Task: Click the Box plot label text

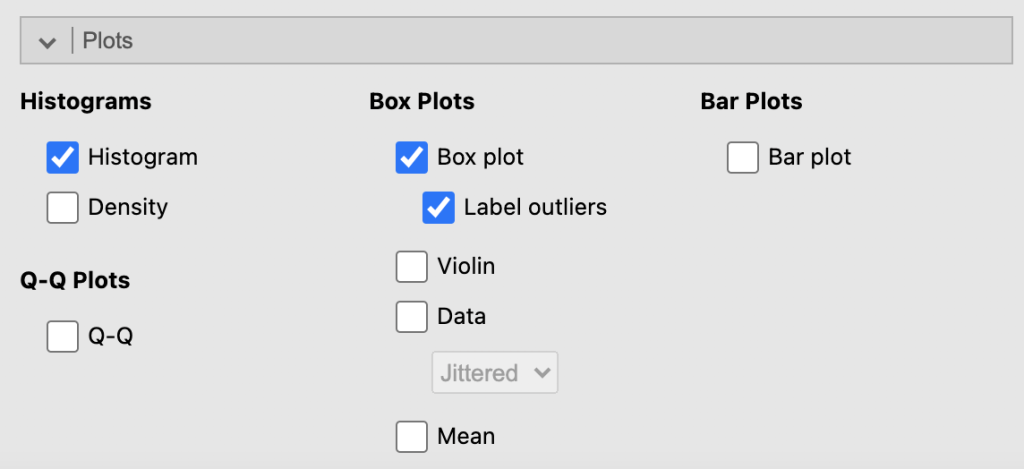Action: tap(480, 157)
